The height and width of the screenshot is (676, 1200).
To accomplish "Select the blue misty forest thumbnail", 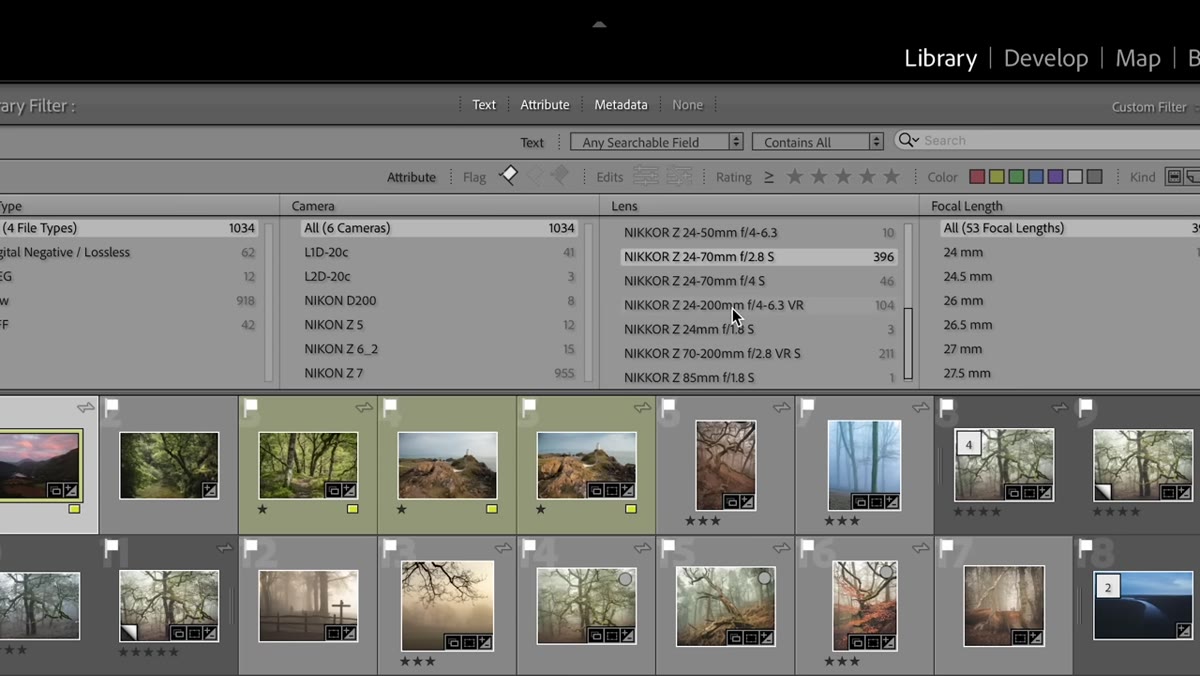I will [x=864, y=465].
